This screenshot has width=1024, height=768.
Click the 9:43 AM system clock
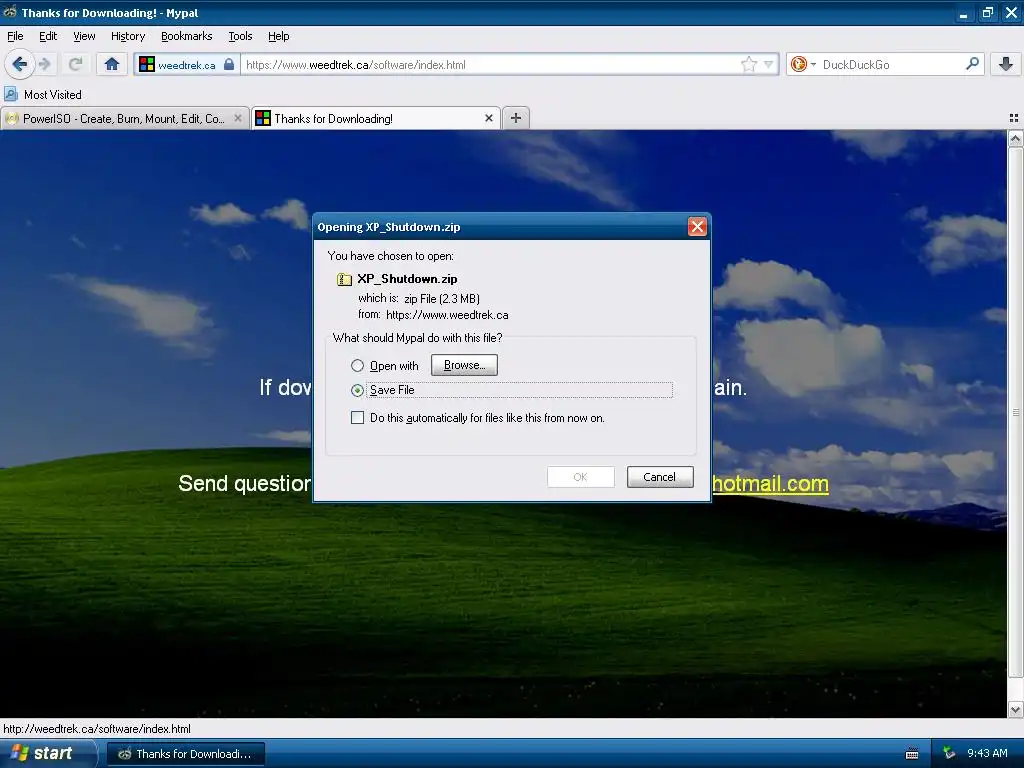coord(987,753)
